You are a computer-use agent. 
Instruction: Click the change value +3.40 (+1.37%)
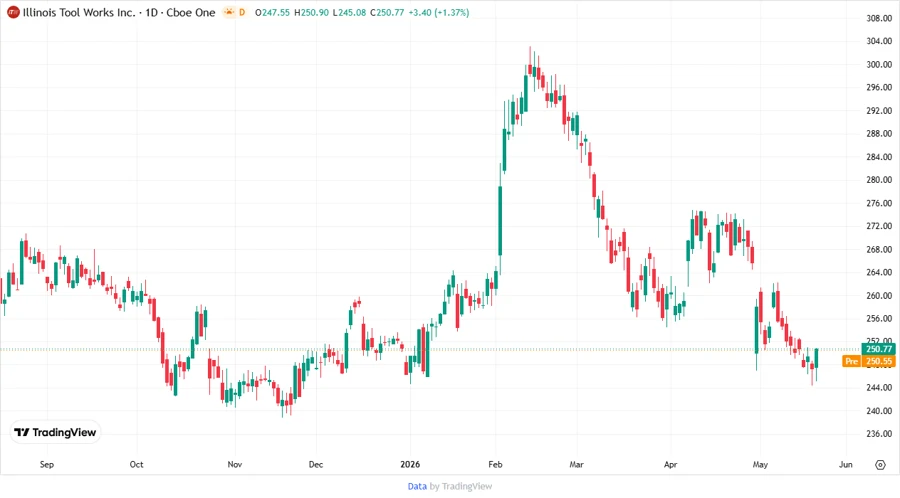[439, 12]
